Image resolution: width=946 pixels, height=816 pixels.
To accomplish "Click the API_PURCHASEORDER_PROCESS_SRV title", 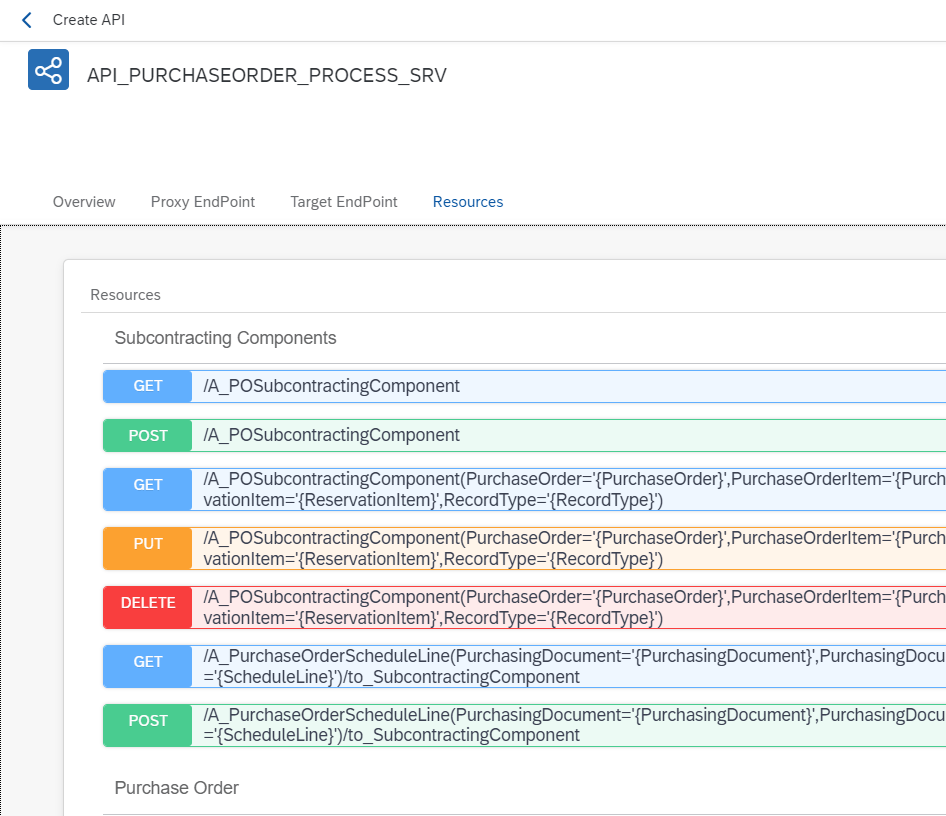I will (267, 76).
